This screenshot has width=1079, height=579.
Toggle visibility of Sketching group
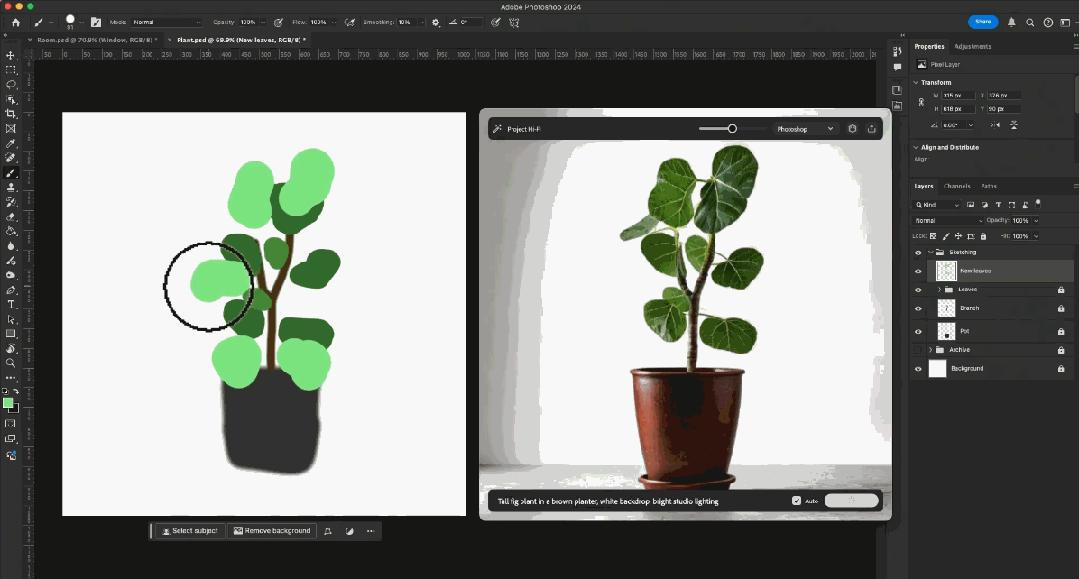click(x=918, y=252)
